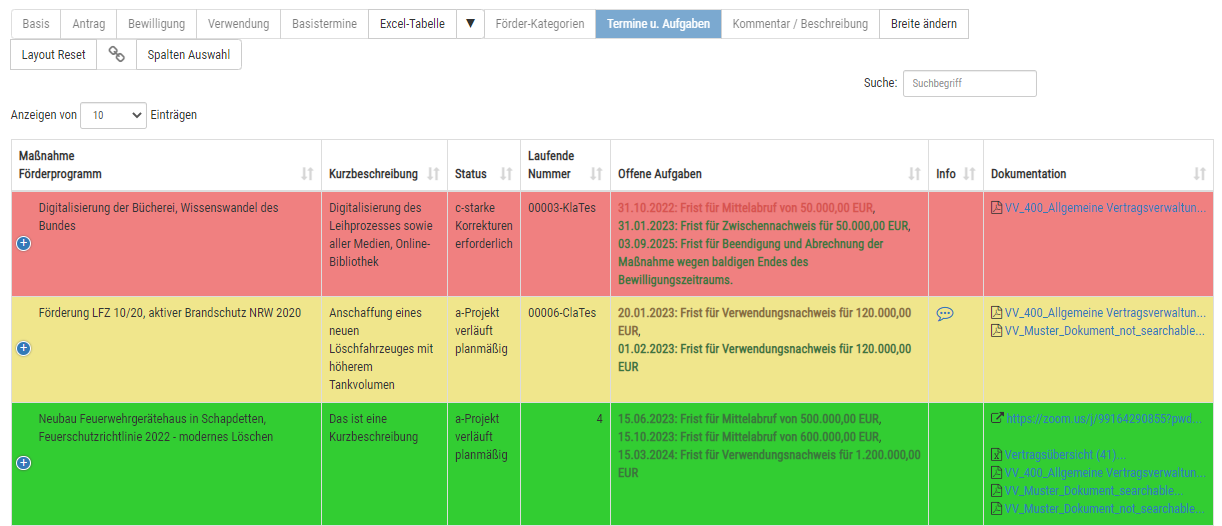This screenshot has width=1222, height=526.
Task: Open the Kommentar / Beschreibung tab
Action: click(800, 24)
